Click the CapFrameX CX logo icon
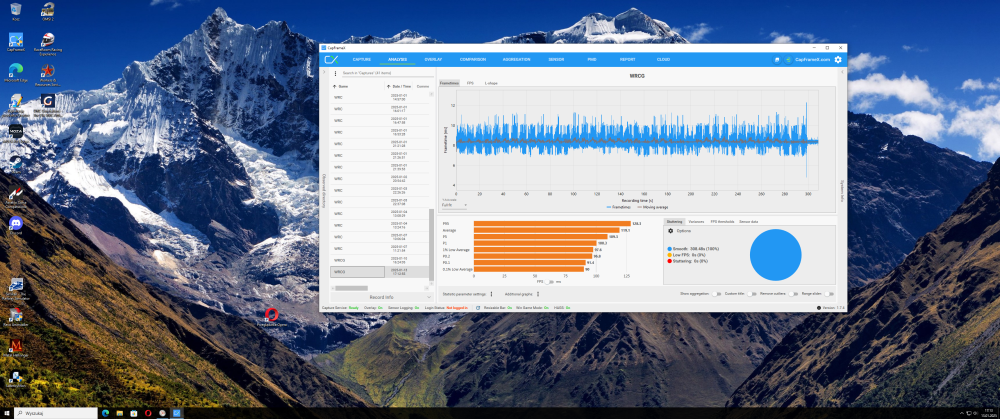The image size is (1000, 419). (331, 59)
